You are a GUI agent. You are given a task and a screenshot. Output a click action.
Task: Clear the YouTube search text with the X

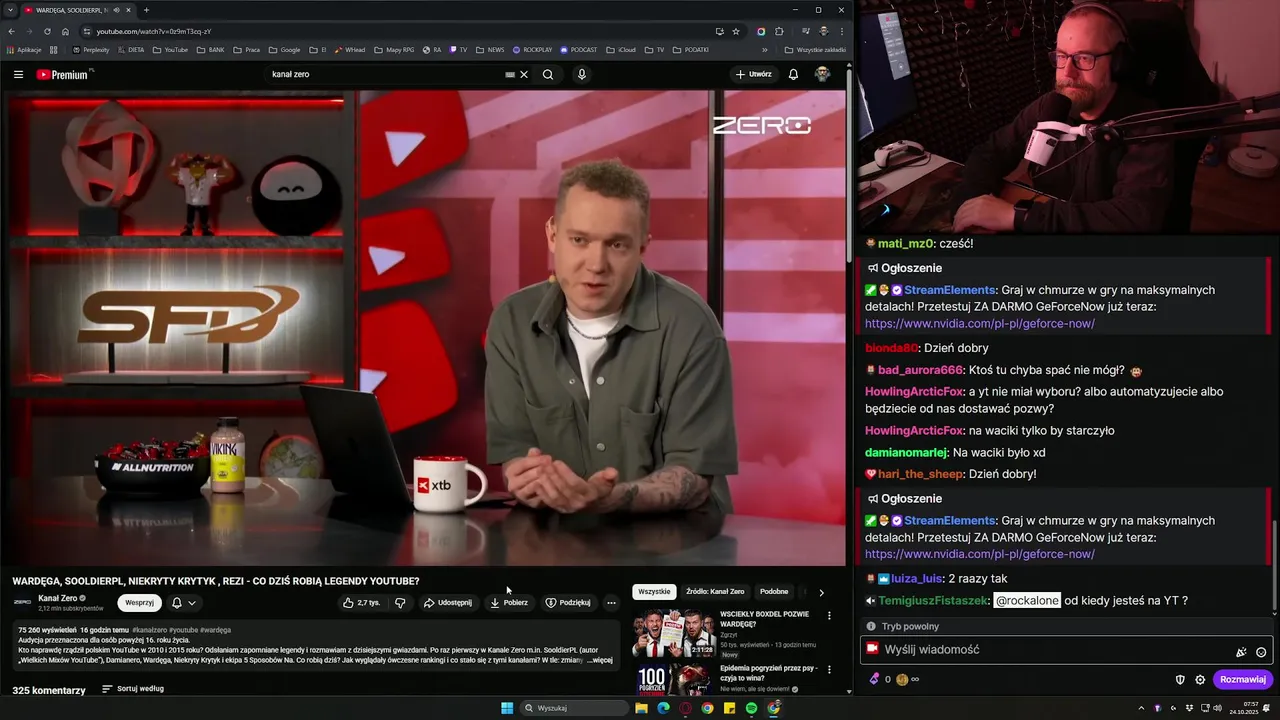[523, 74]
